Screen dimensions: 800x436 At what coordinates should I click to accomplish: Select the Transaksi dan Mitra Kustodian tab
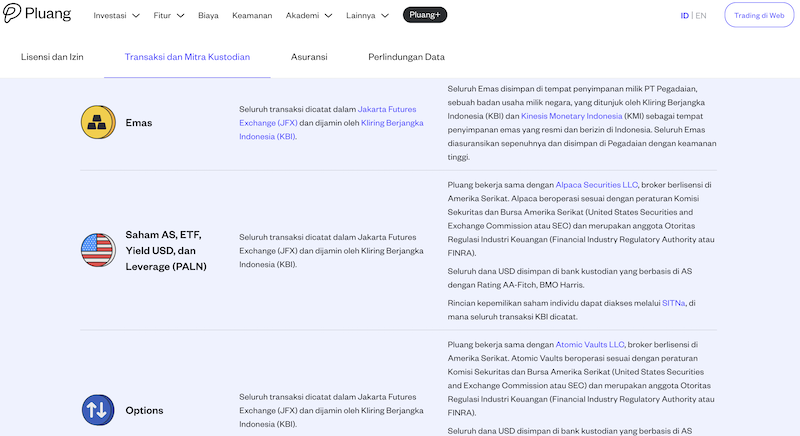[x=187, y=57]
